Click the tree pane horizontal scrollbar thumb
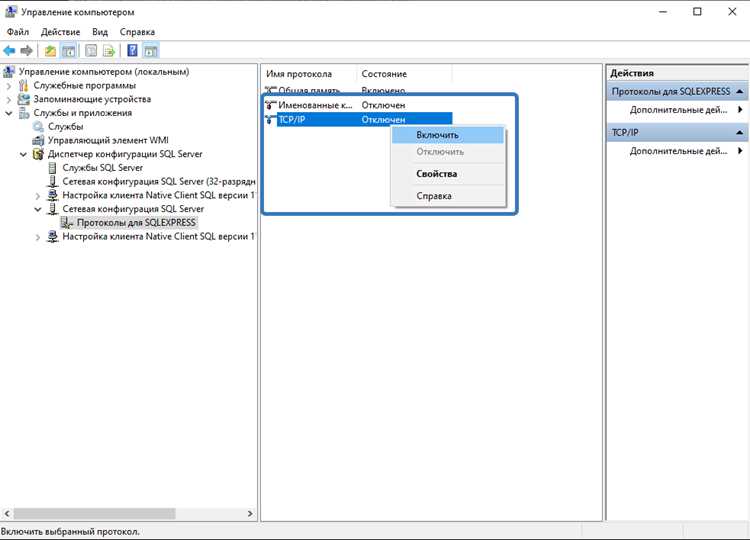This screenshot has height=540, width=750. (x=94, y=514)
